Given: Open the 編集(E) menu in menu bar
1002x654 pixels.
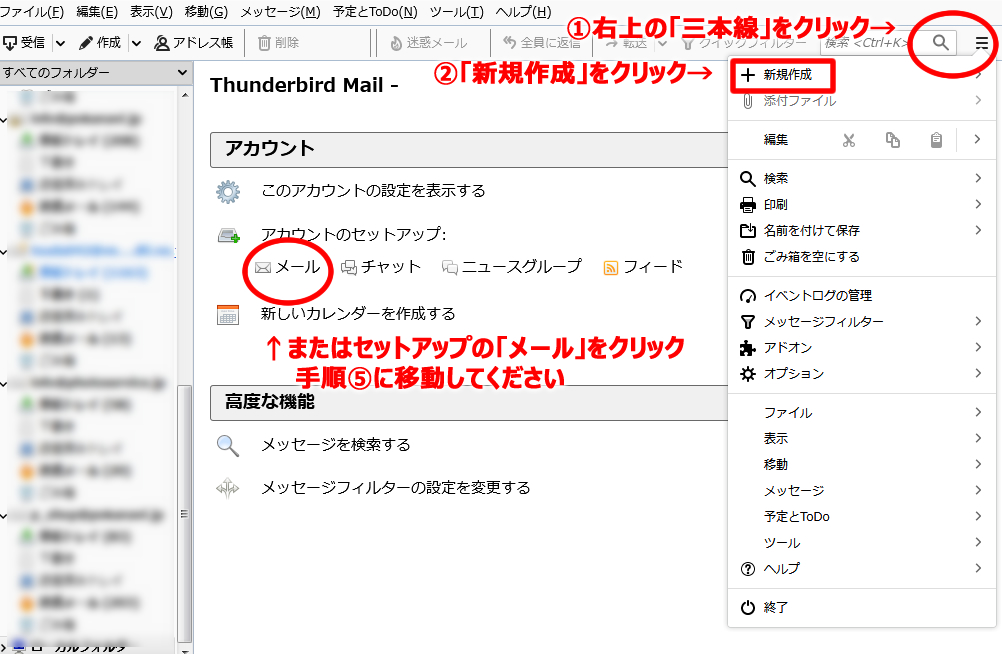Looking at the screenshot, I should point(96,12).
